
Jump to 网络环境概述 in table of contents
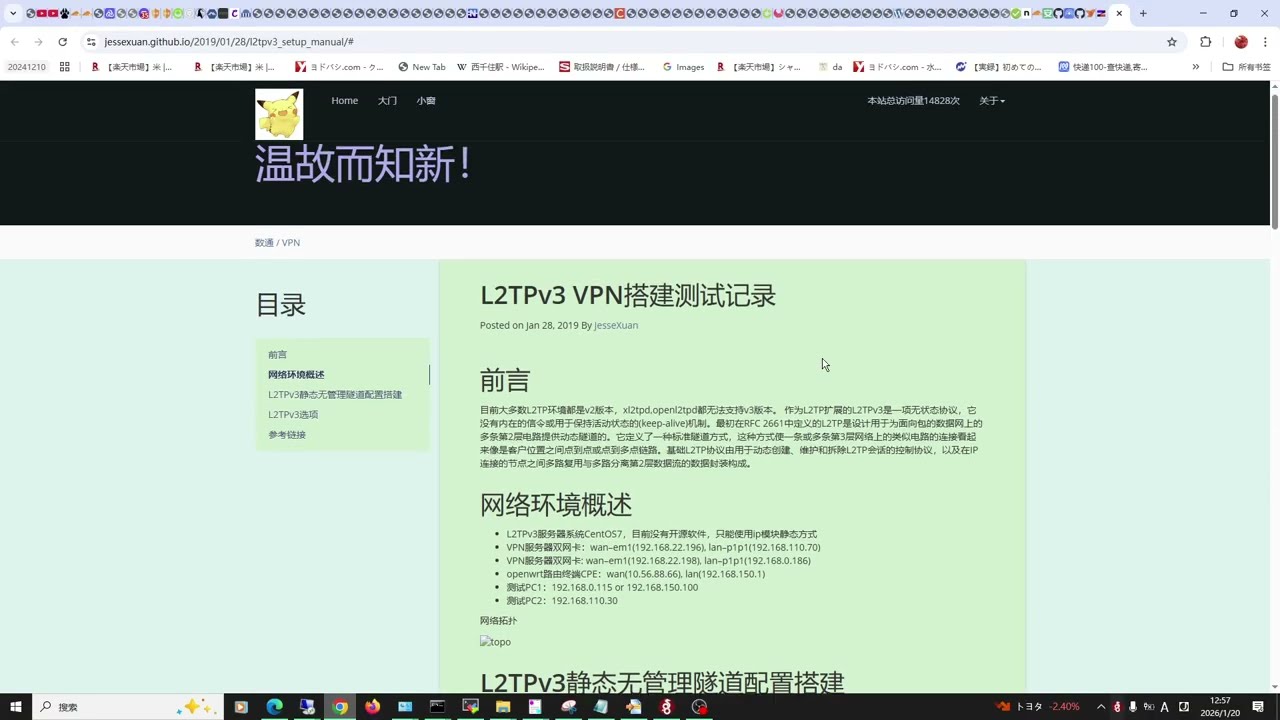coord(296,375)
